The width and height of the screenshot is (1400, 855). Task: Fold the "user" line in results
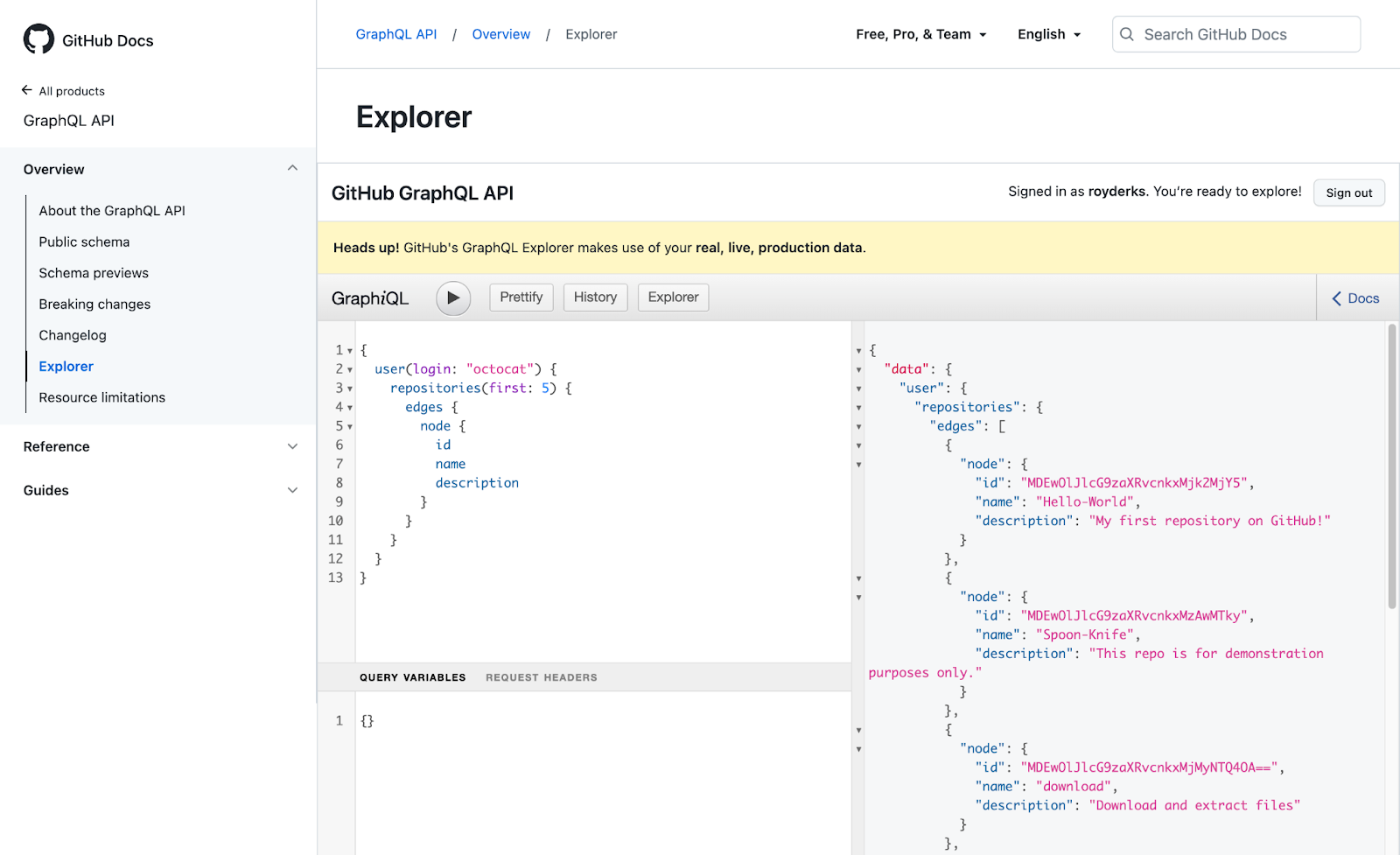(858, 389)
